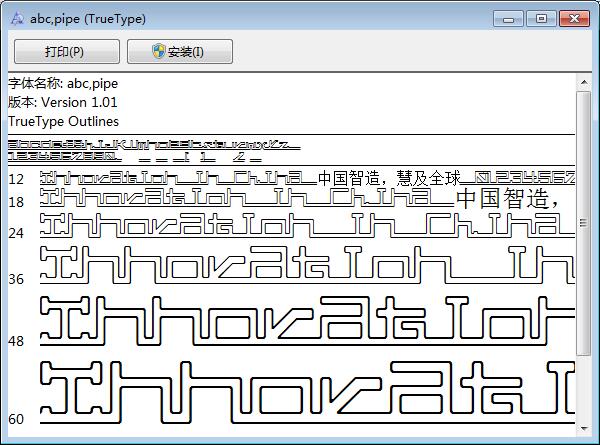Viewport: 600px width, 445px height.
Task: Maximize the abc,pipe font window
Action: [541, 19]
